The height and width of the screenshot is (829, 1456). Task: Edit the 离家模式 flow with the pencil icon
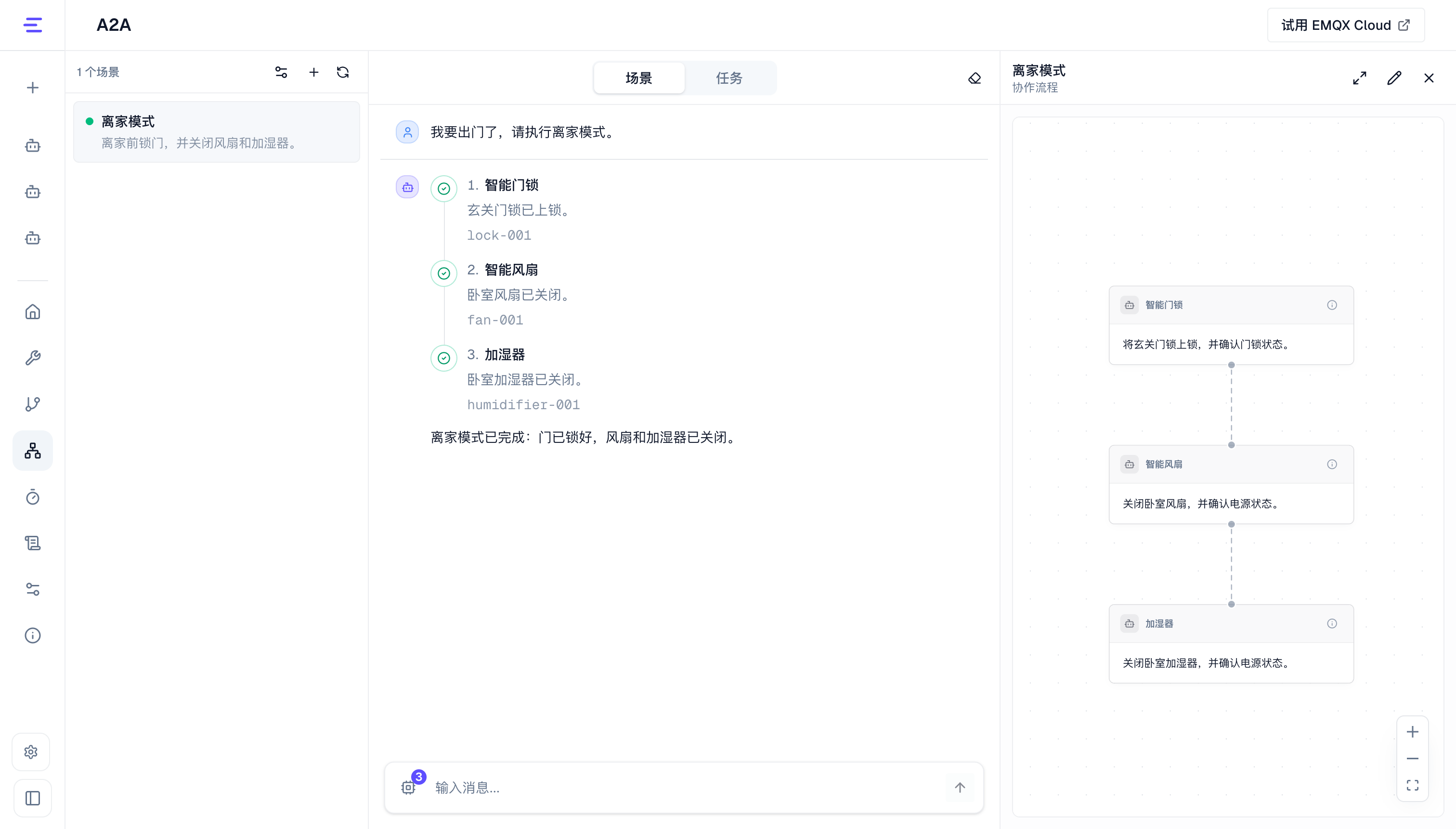click(x=1394, y=78)
